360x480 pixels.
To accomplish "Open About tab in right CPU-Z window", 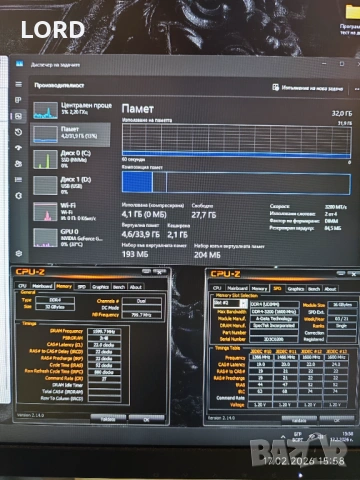I will point(330,289).
